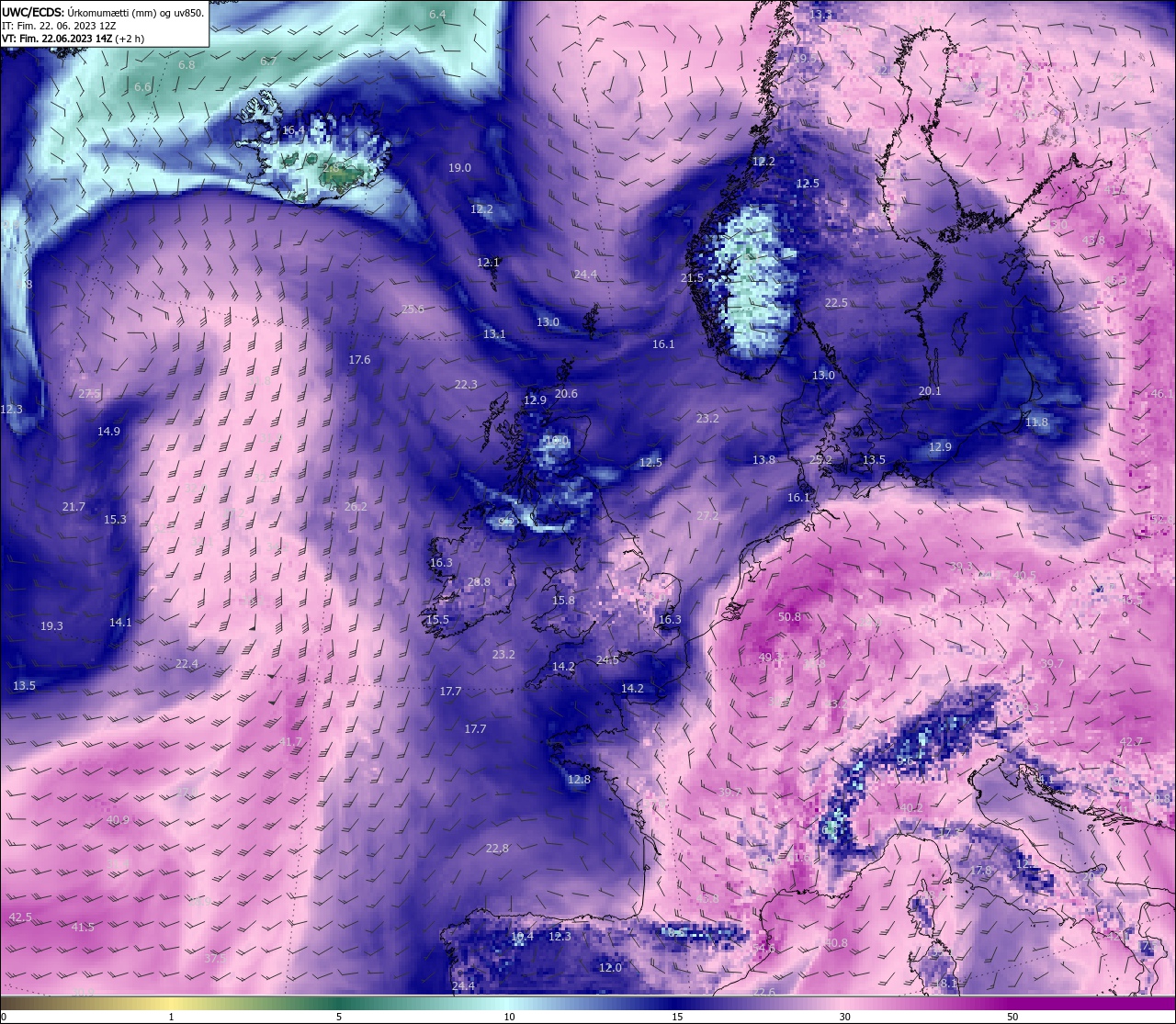The width and height of the screenshot is (1176, 1024).
Task: Click the 46.1 value label
Action: (1162, 394)
